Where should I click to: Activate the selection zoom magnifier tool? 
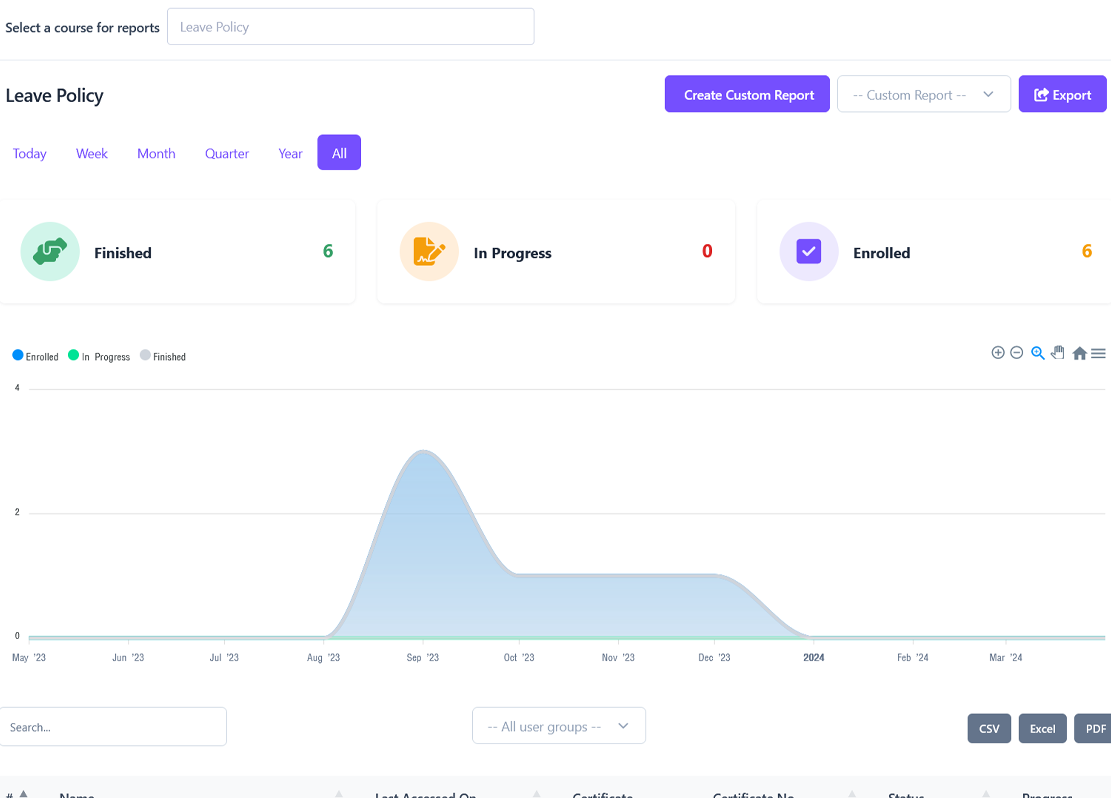[x=1037, y=353]
